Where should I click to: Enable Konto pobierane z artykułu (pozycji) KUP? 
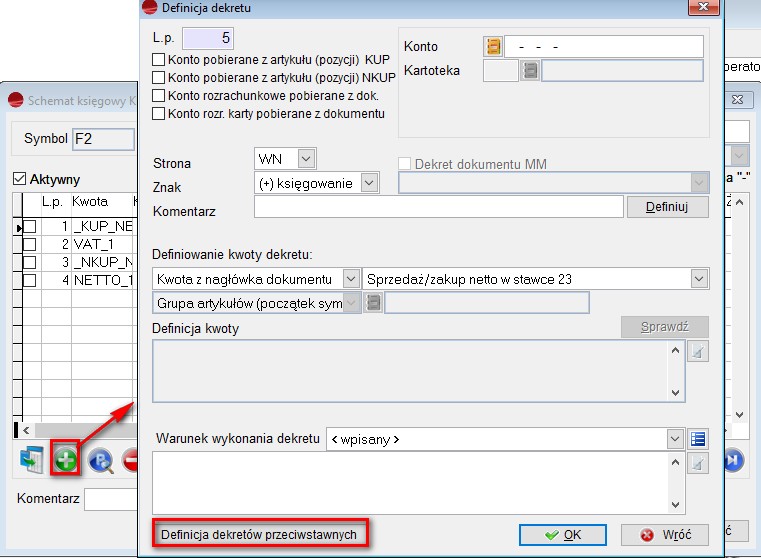(x=158, y=60)
